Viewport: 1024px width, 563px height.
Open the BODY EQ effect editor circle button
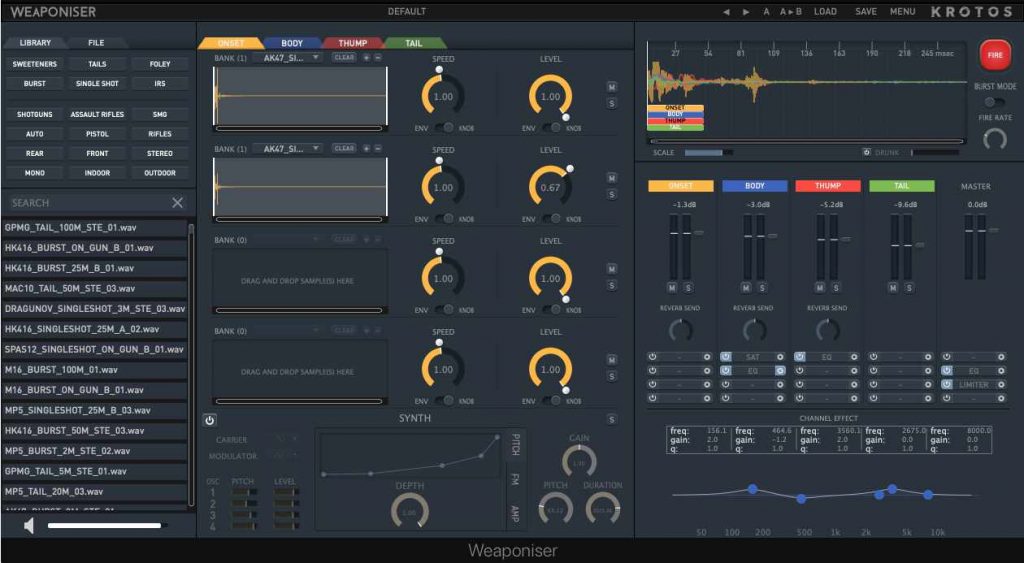[x=780, y=370]
